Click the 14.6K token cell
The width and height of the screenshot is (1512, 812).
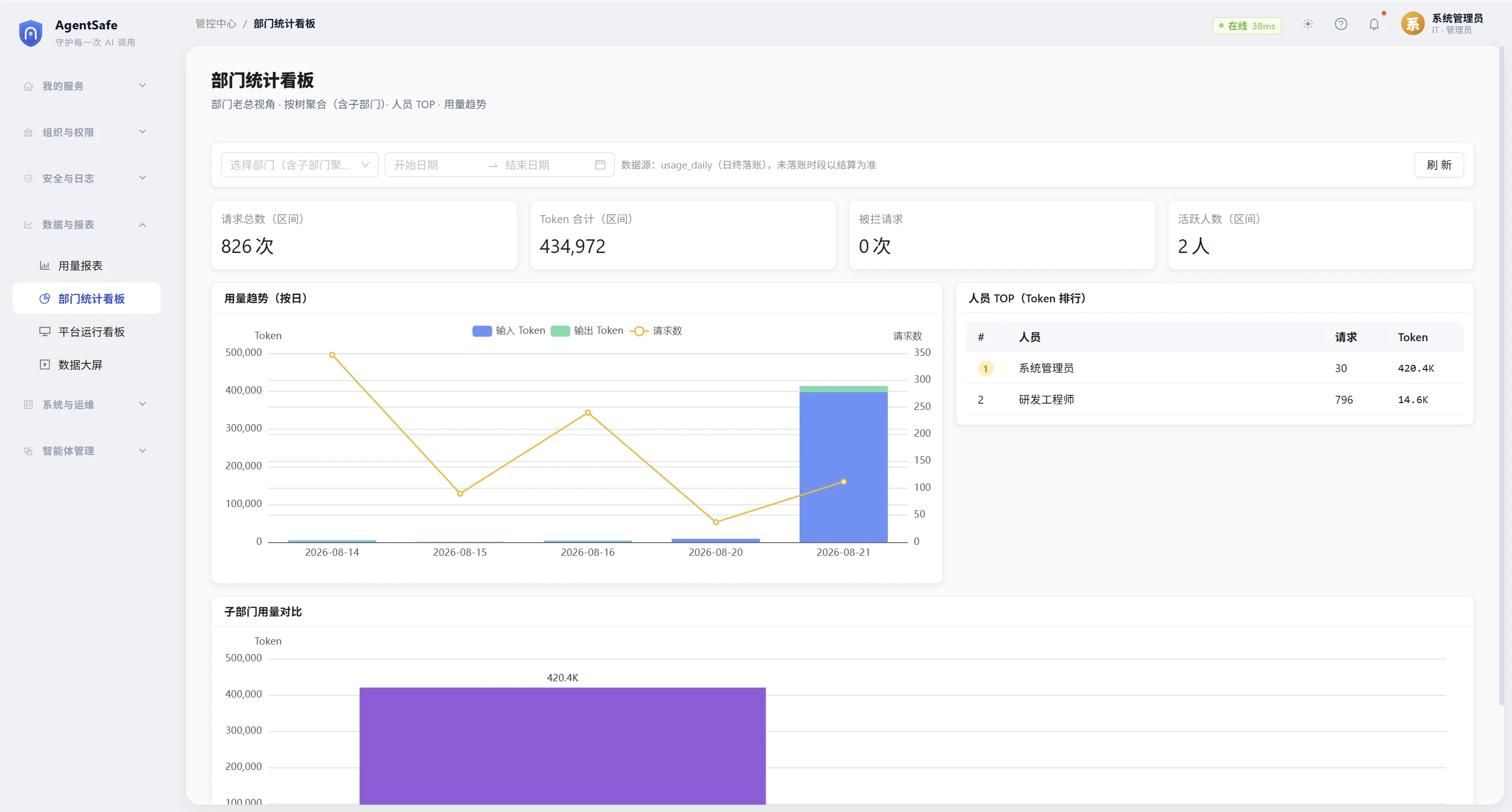[x=1413, y=399]
